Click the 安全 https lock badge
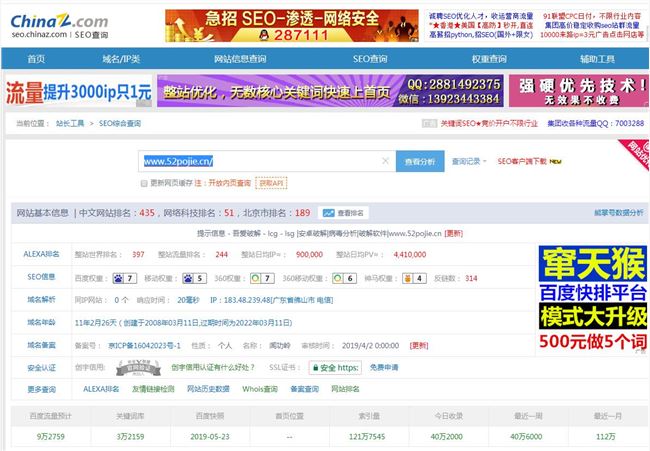Viewport: 650px width, 451px height. click(x=335, y=368)
